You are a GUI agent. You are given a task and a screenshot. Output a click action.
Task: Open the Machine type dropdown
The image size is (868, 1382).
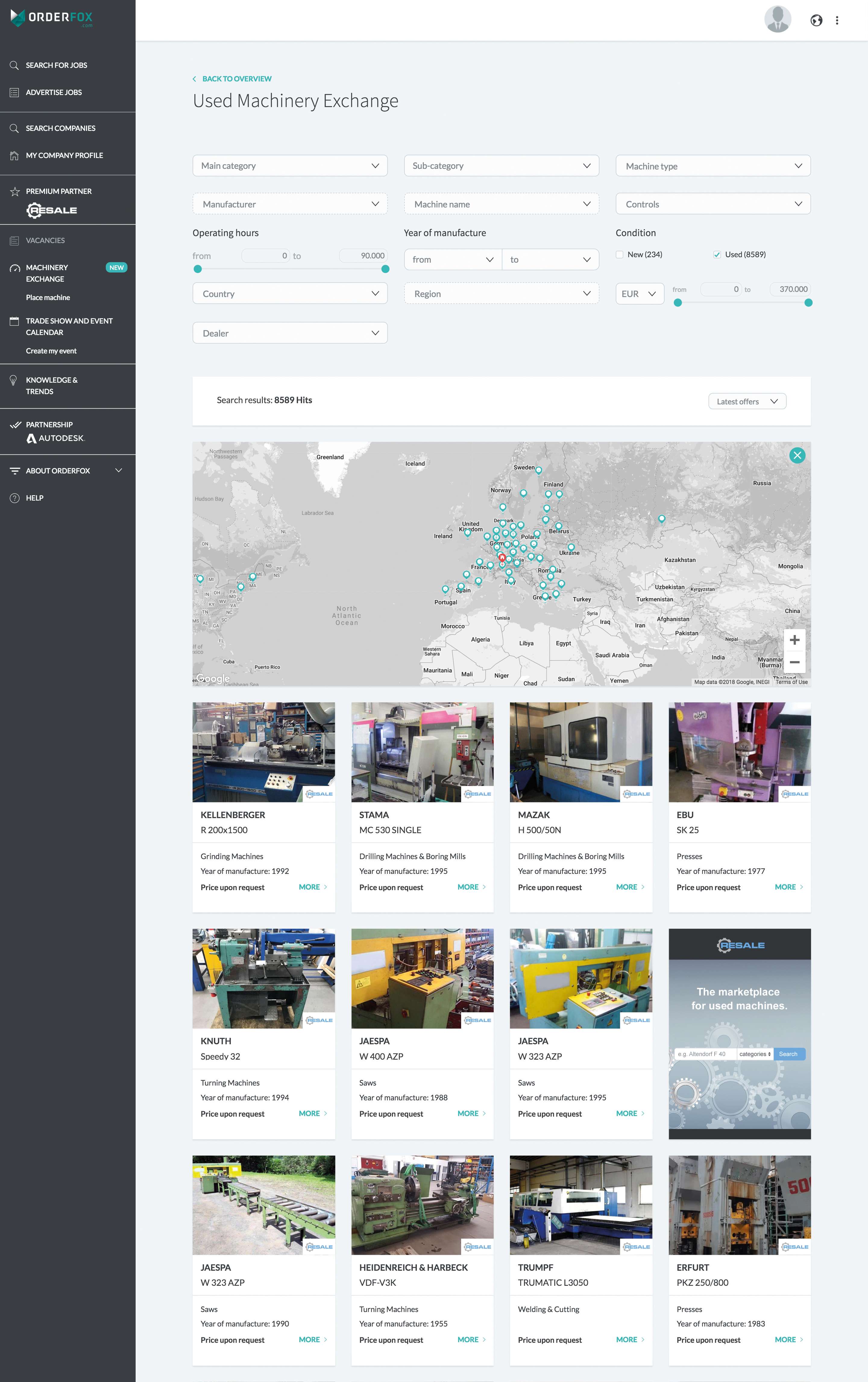[x=712, y=166]
